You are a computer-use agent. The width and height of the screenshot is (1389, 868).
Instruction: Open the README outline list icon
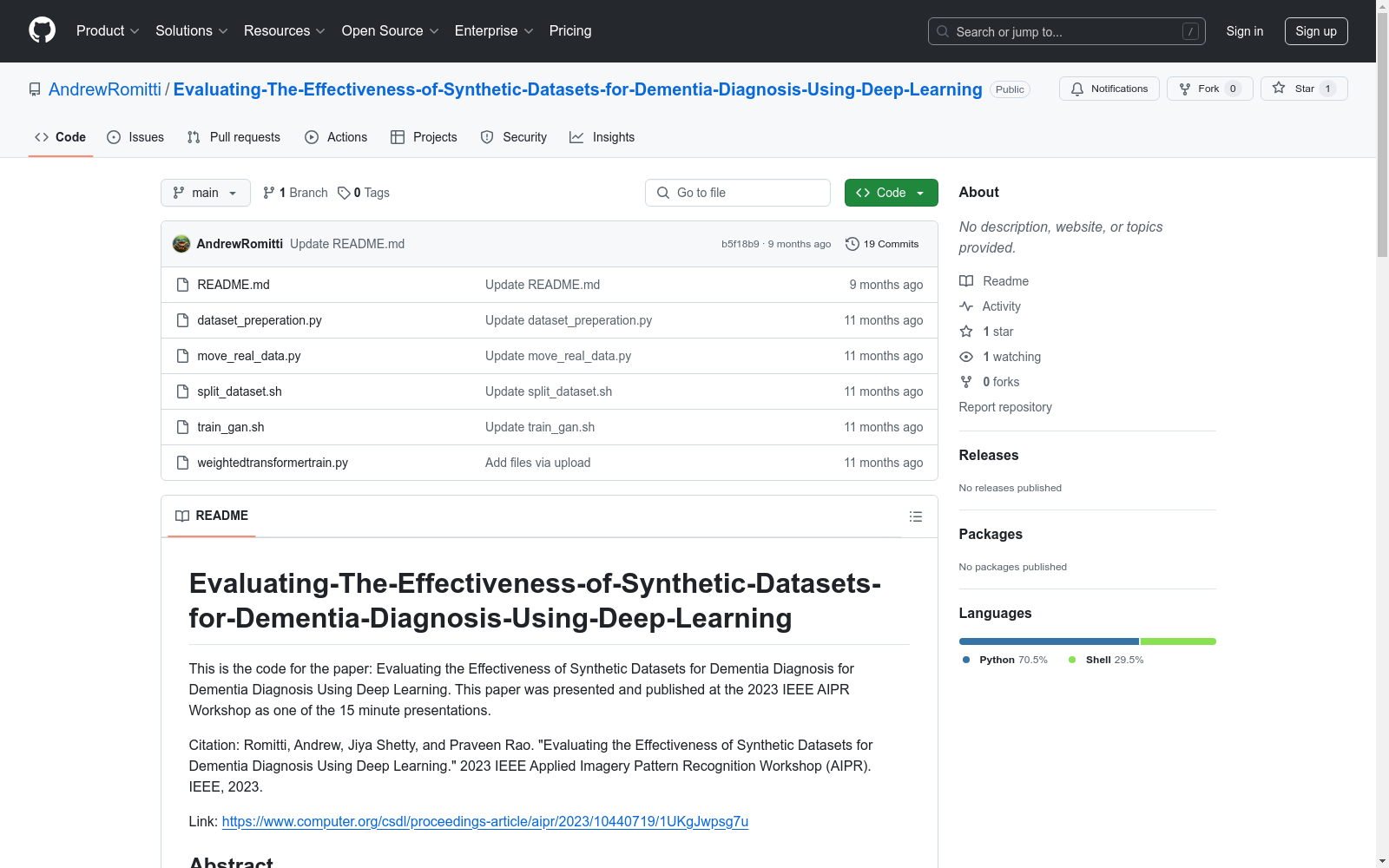pyautogui.click(x=915, y=516)
